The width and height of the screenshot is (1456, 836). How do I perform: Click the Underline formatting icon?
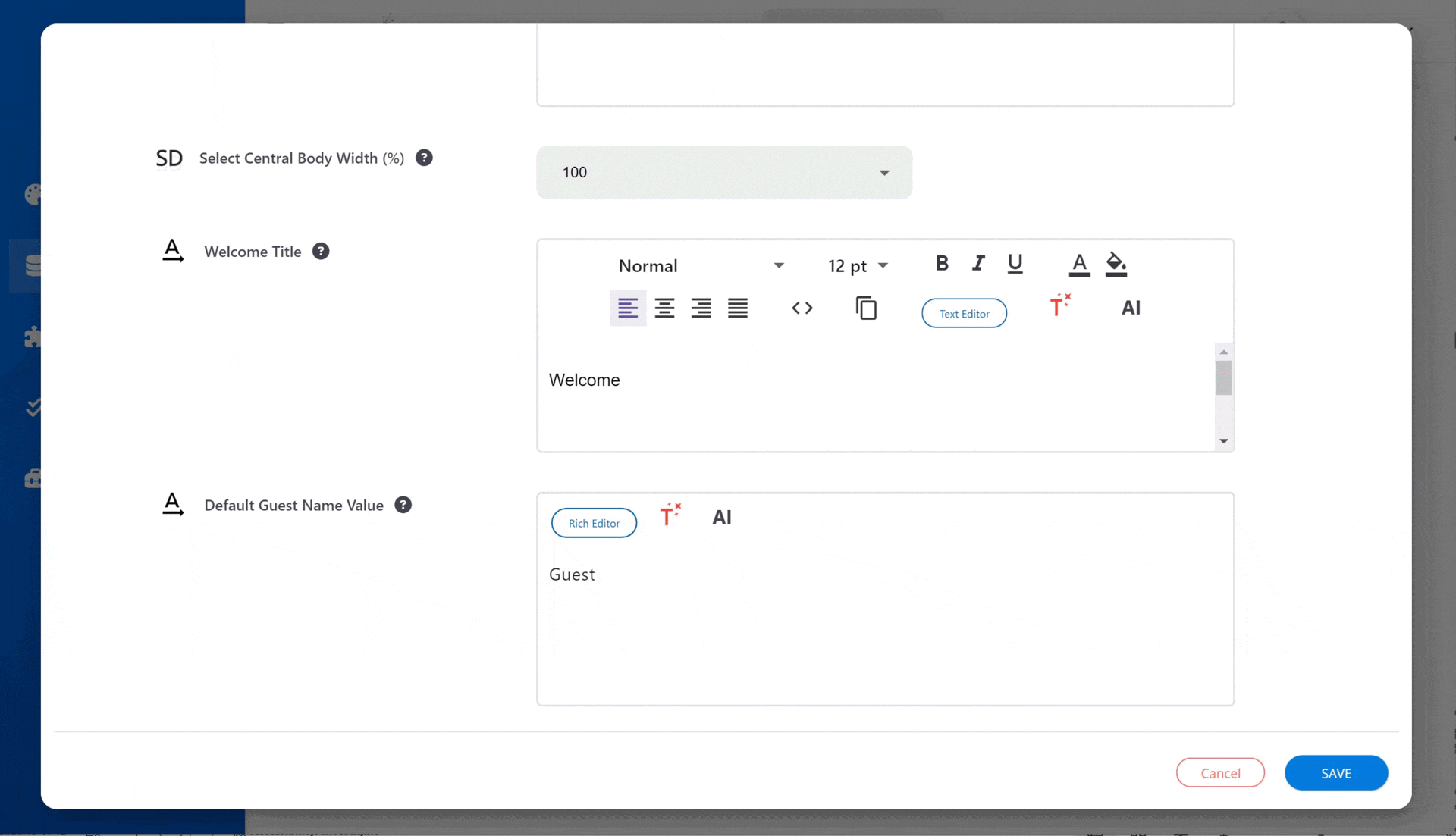click(x=1016, y=263)
